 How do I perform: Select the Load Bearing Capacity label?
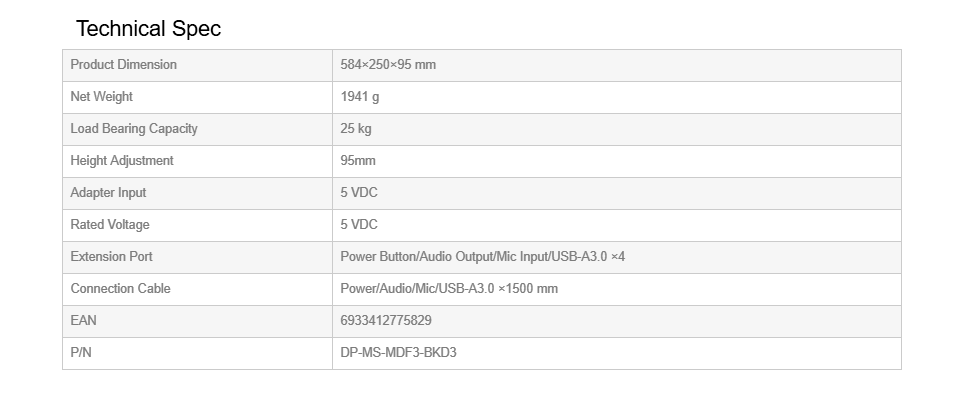tap(134, 129)
